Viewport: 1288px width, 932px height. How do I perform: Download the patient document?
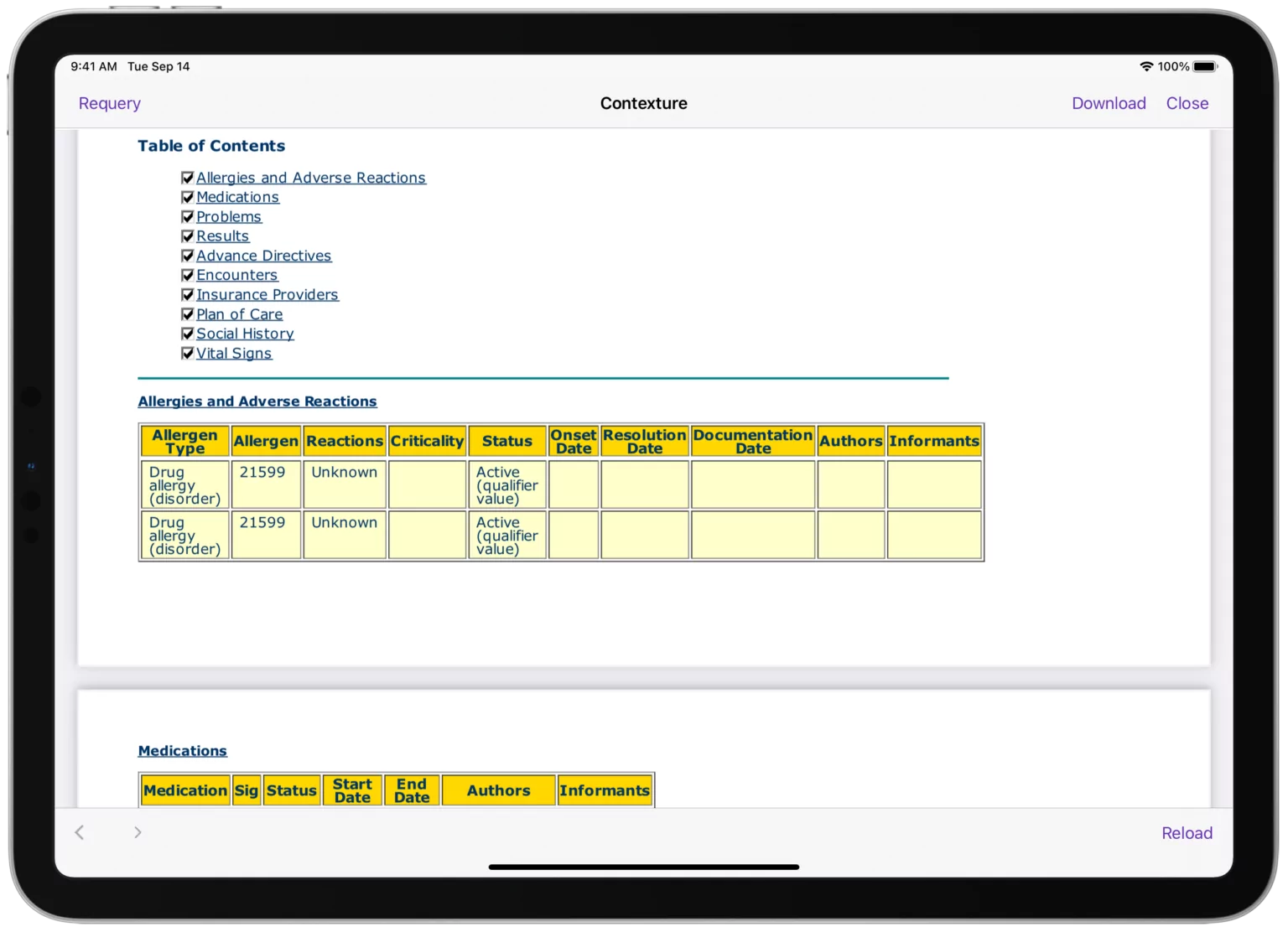point(1108,103)
